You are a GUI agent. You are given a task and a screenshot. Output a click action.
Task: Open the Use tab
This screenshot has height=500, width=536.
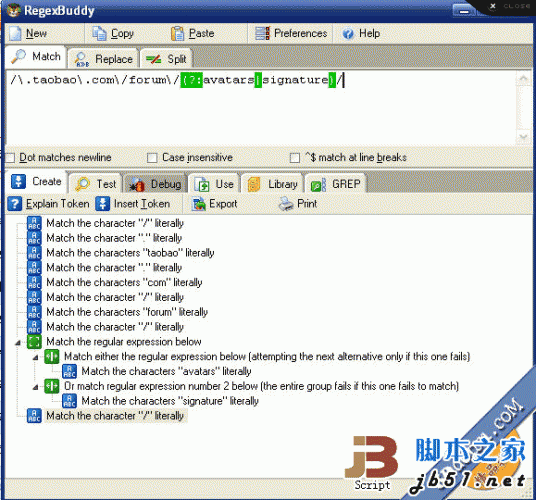[214, 184]
